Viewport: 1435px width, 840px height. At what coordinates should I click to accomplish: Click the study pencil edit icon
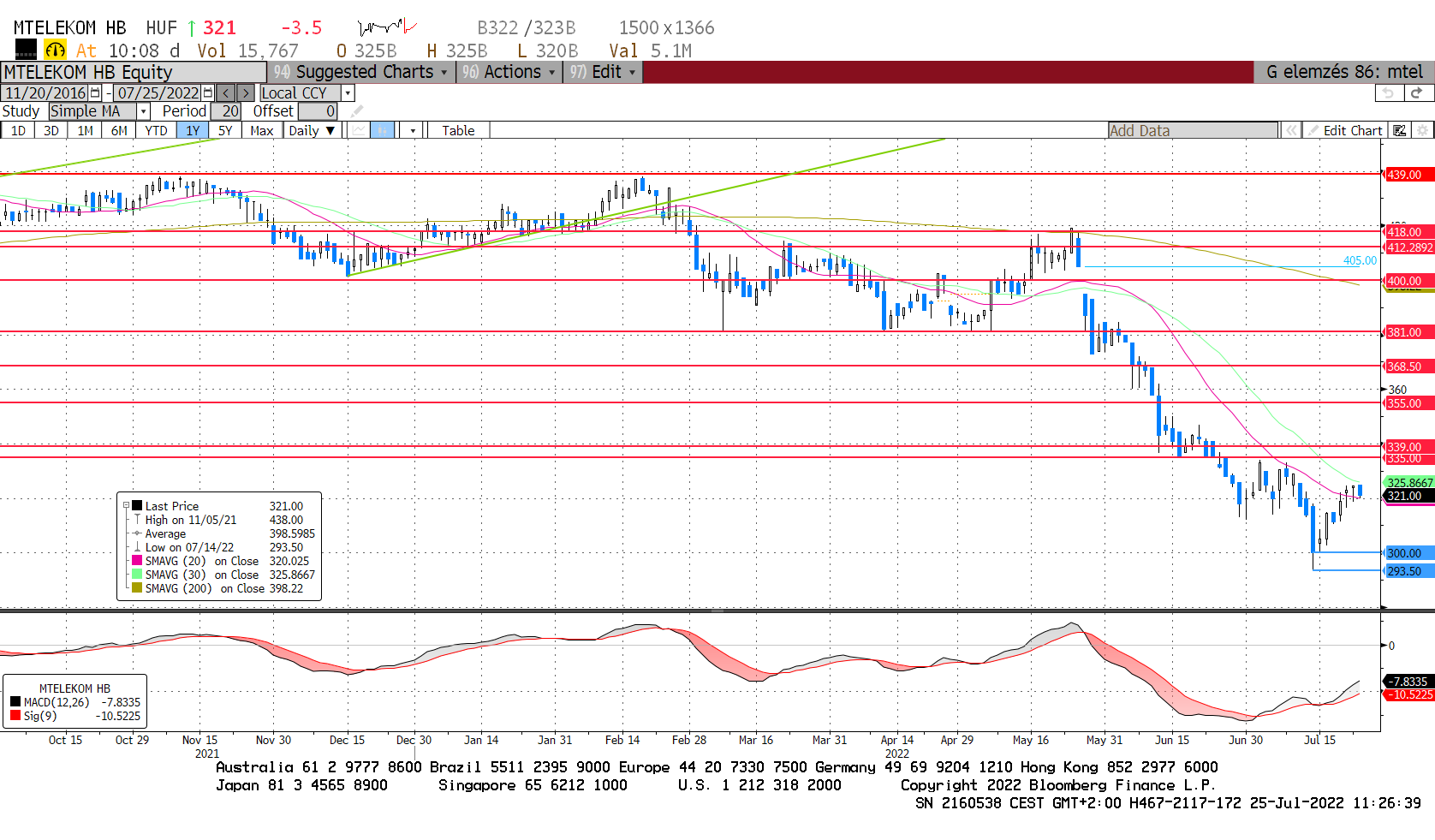tap(357, 111)
